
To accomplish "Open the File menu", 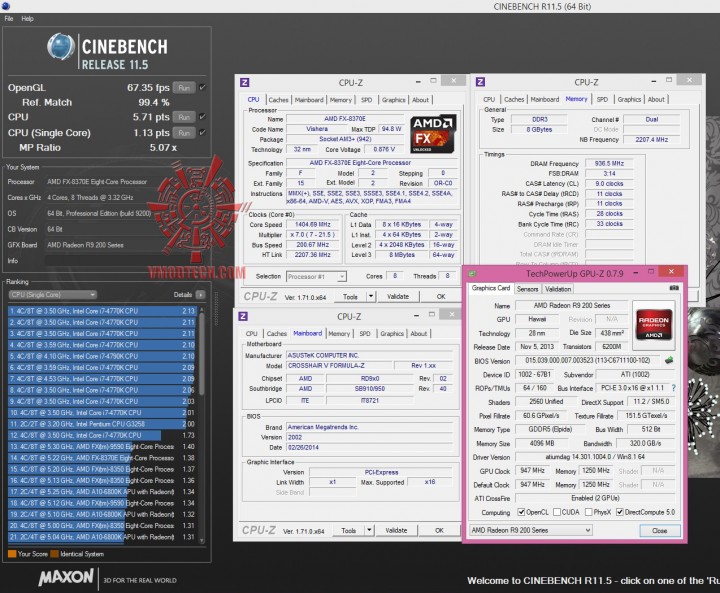I will [x=9, y=18].
